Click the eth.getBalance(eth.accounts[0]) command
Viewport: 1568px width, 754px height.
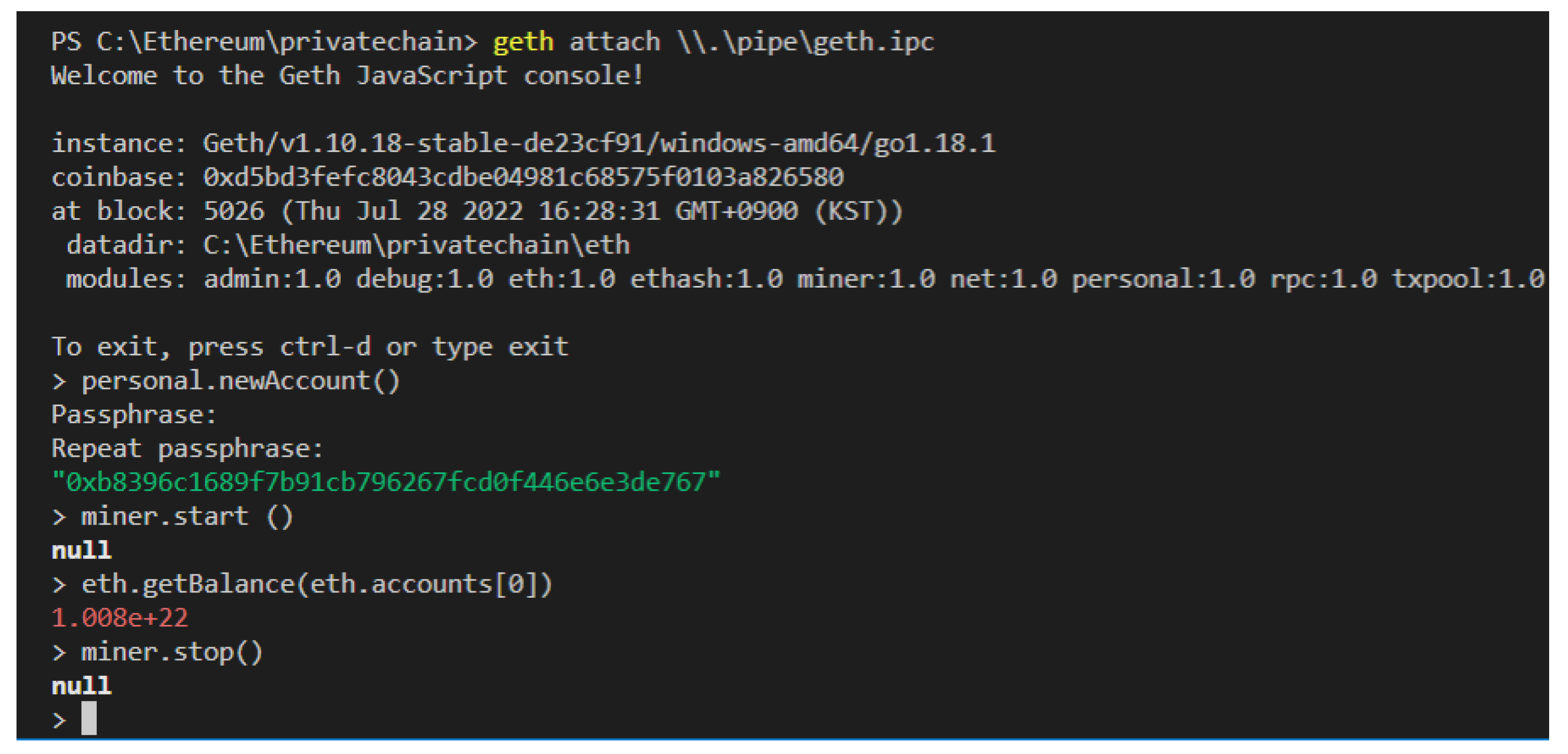[317, 584]
